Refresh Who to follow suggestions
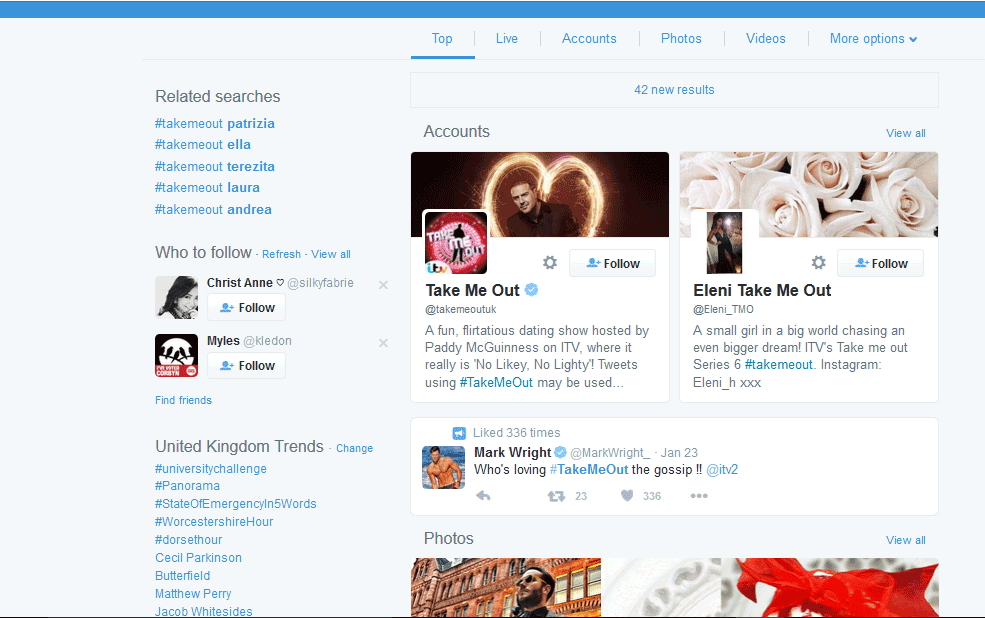This screenshot has width=985, height=618. (281, 254)
